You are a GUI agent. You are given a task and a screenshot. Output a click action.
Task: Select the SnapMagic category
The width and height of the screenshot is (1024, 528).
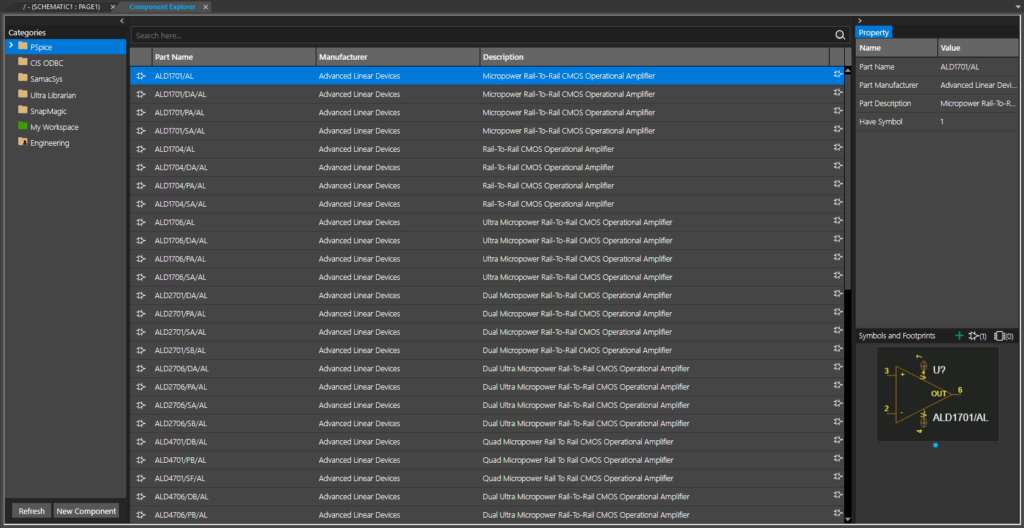(x=48, y=111)
